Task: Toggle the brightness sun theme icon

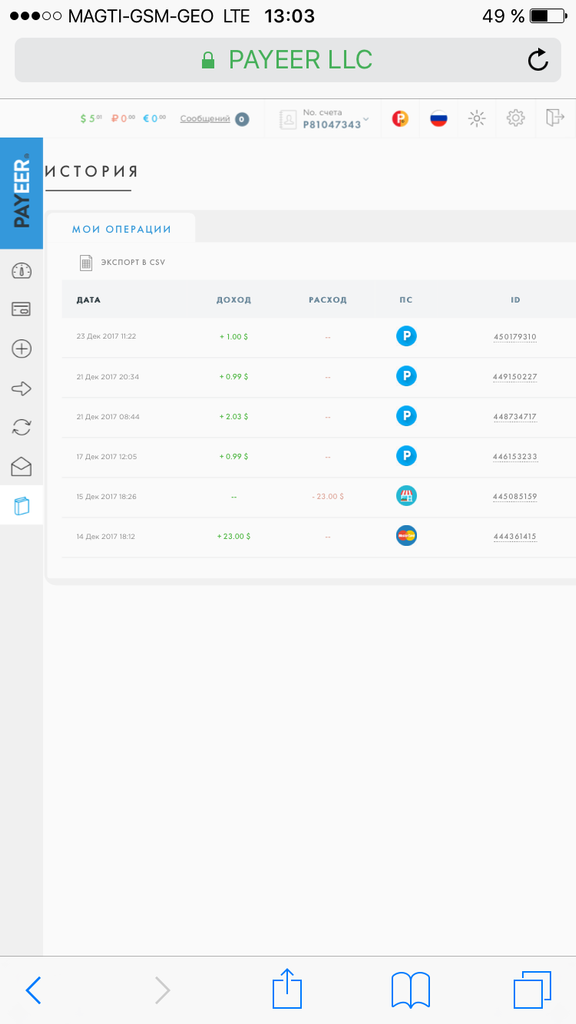Action: [x=477, y=118]
